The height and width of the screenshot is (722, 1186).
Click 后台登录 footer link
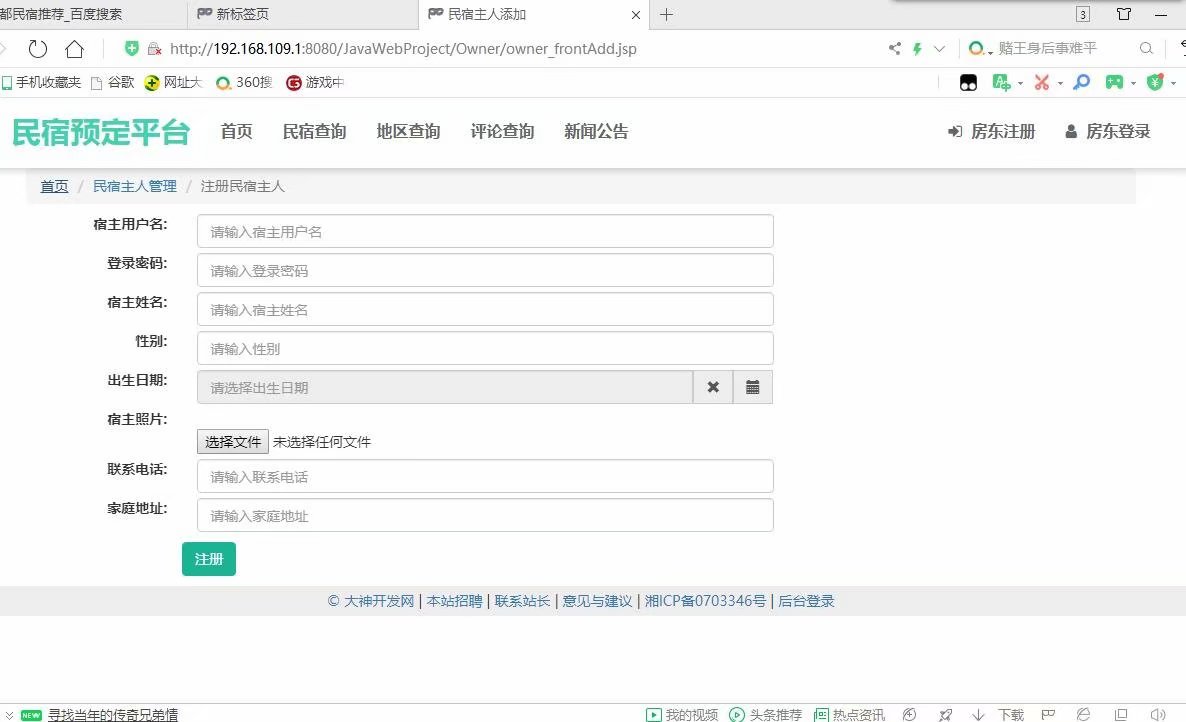806,601
